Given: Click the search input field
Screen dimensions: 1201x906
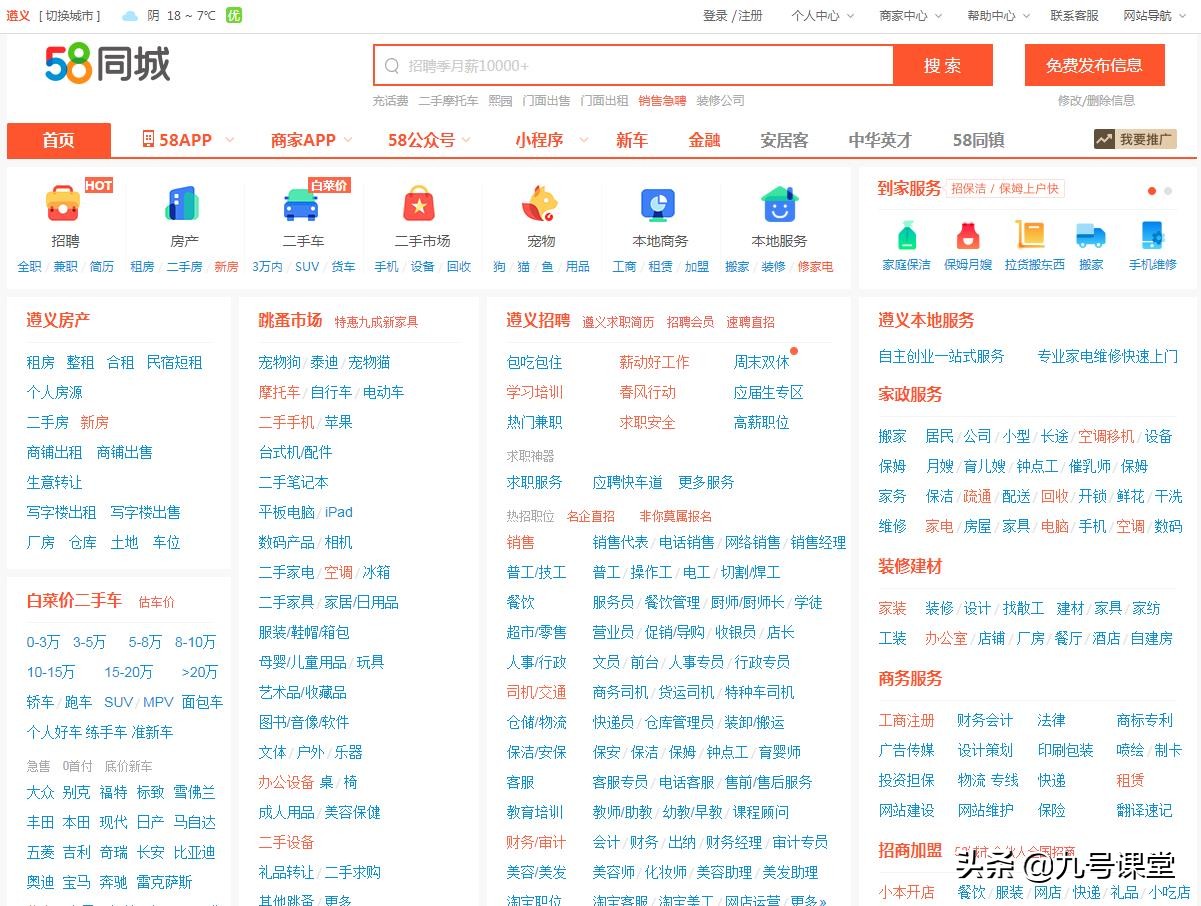Looking at the screenshot, I should click(633, 65).
